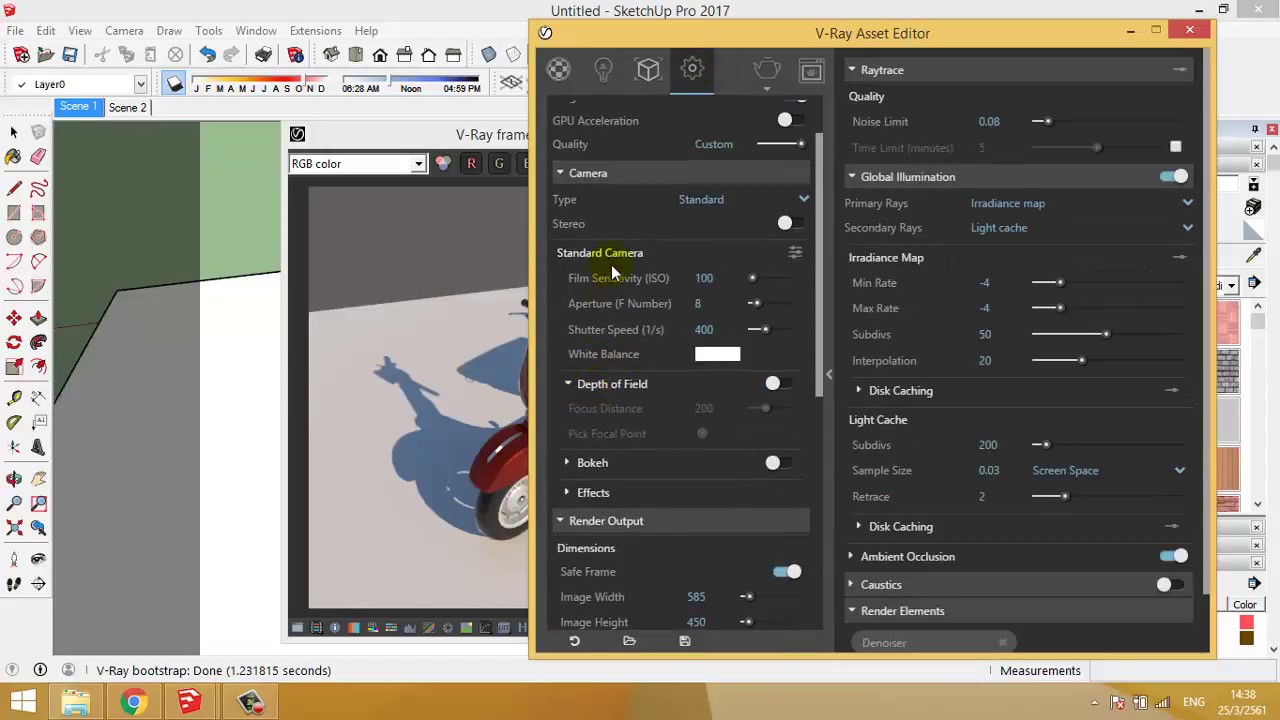This screenshot has width=1280, height=720.
Task: Select the Eraser tool
Action: point(38,157)
